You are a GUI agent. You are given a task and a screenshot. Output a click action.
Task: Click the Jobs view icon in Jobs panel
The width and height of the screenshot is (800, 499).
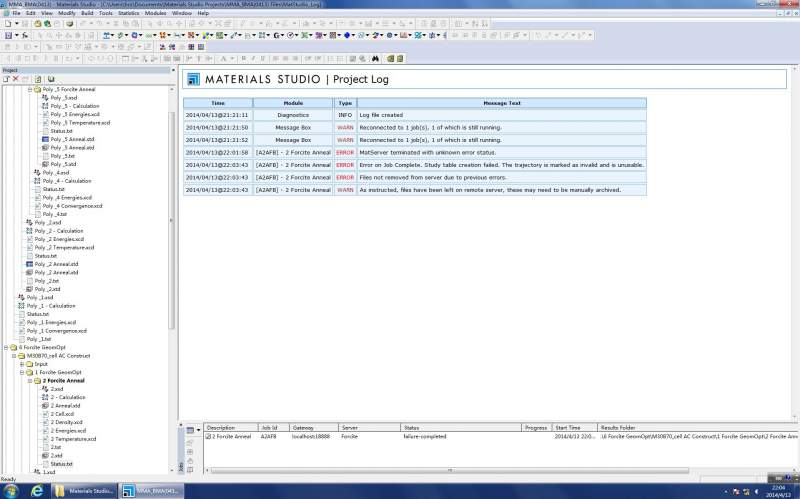tap(190, 430)
